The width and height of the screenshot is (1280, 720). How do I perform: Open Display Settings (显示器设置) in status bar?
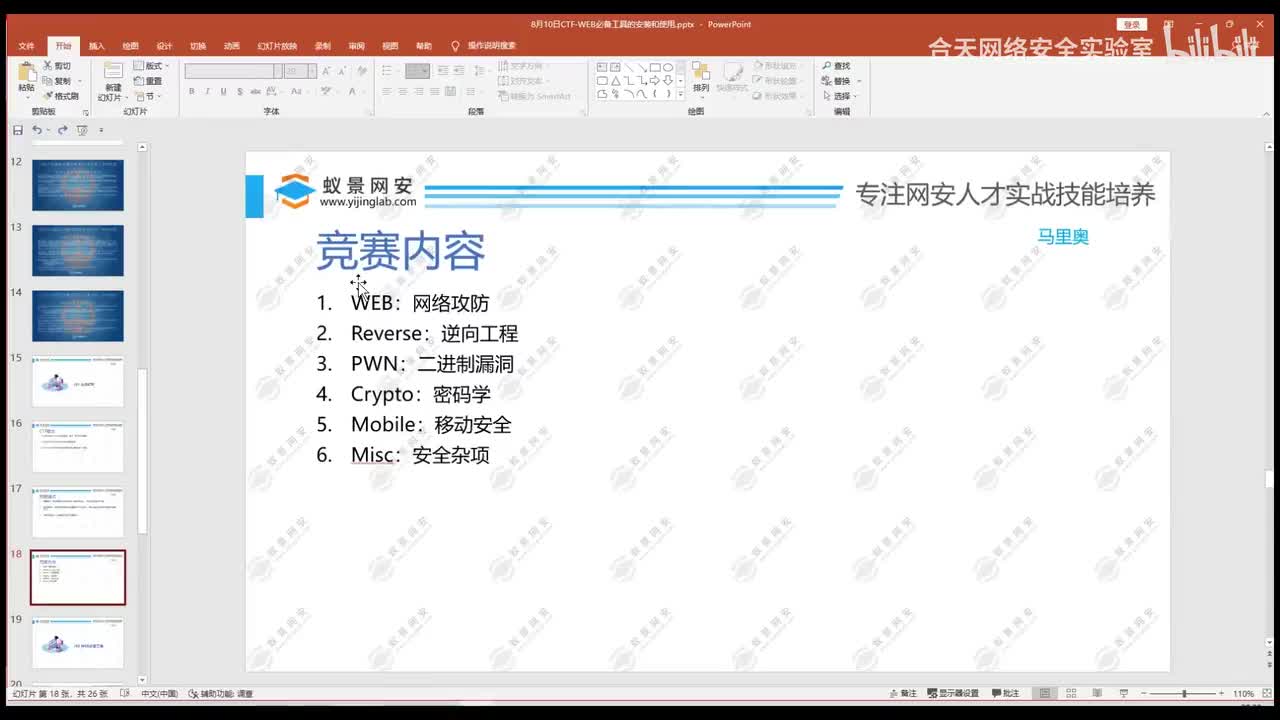[953, 693]
